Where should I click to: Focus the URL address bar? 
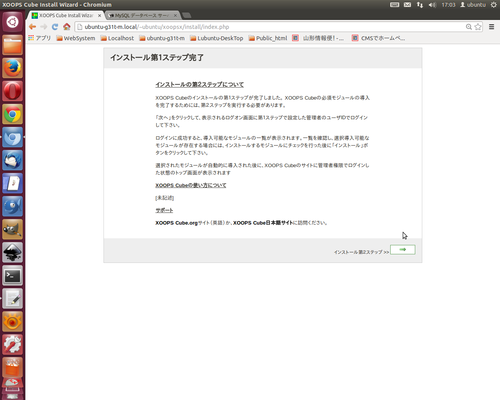coord(270,27)
